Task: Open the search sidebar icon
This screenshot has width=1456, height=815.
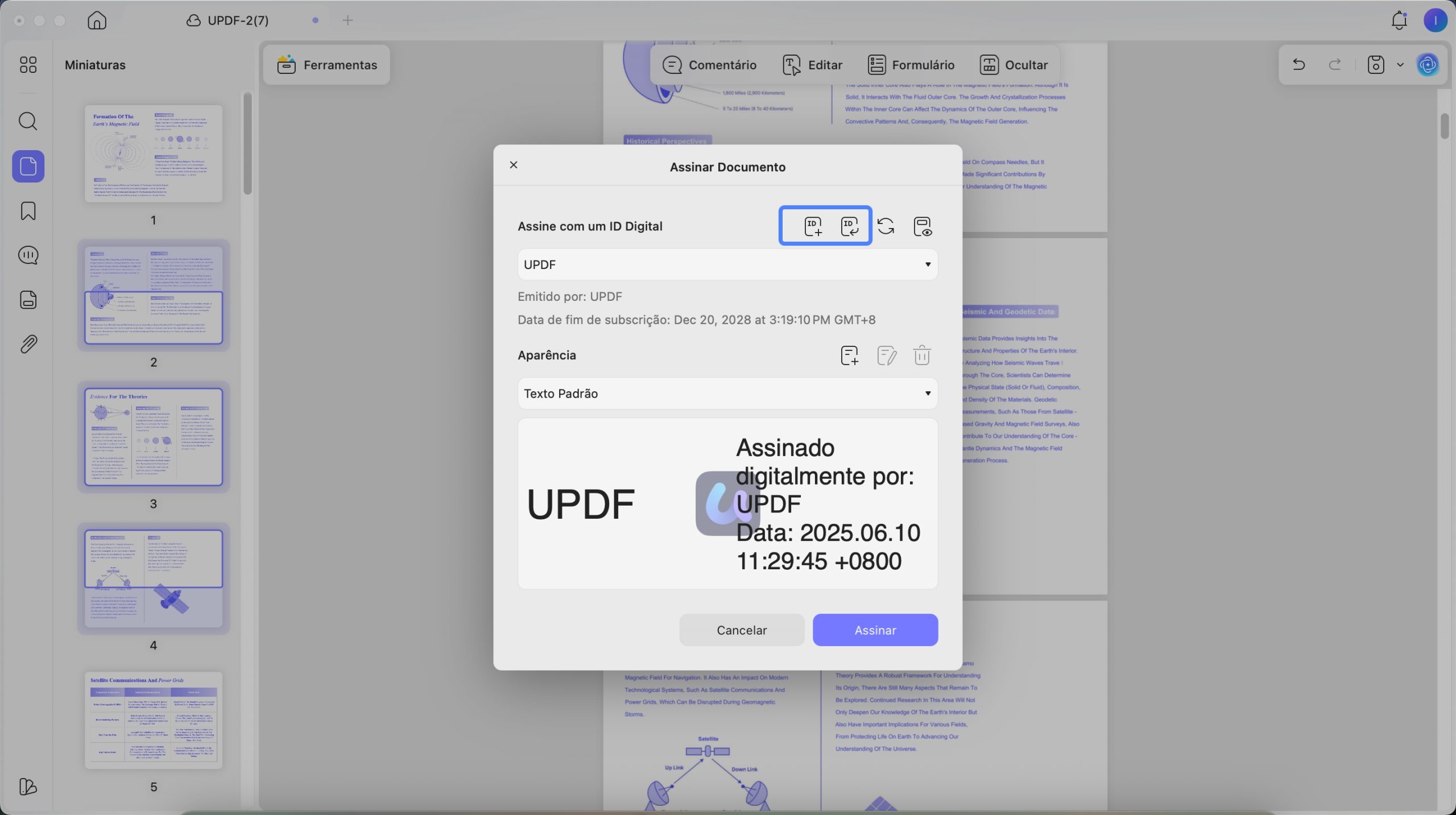Action: pos(28,121)
